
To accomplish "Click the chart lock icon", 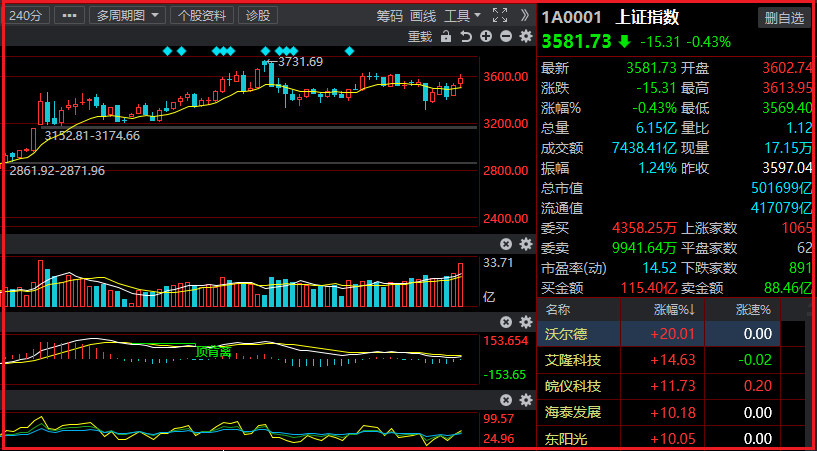I will click(446, 37).
